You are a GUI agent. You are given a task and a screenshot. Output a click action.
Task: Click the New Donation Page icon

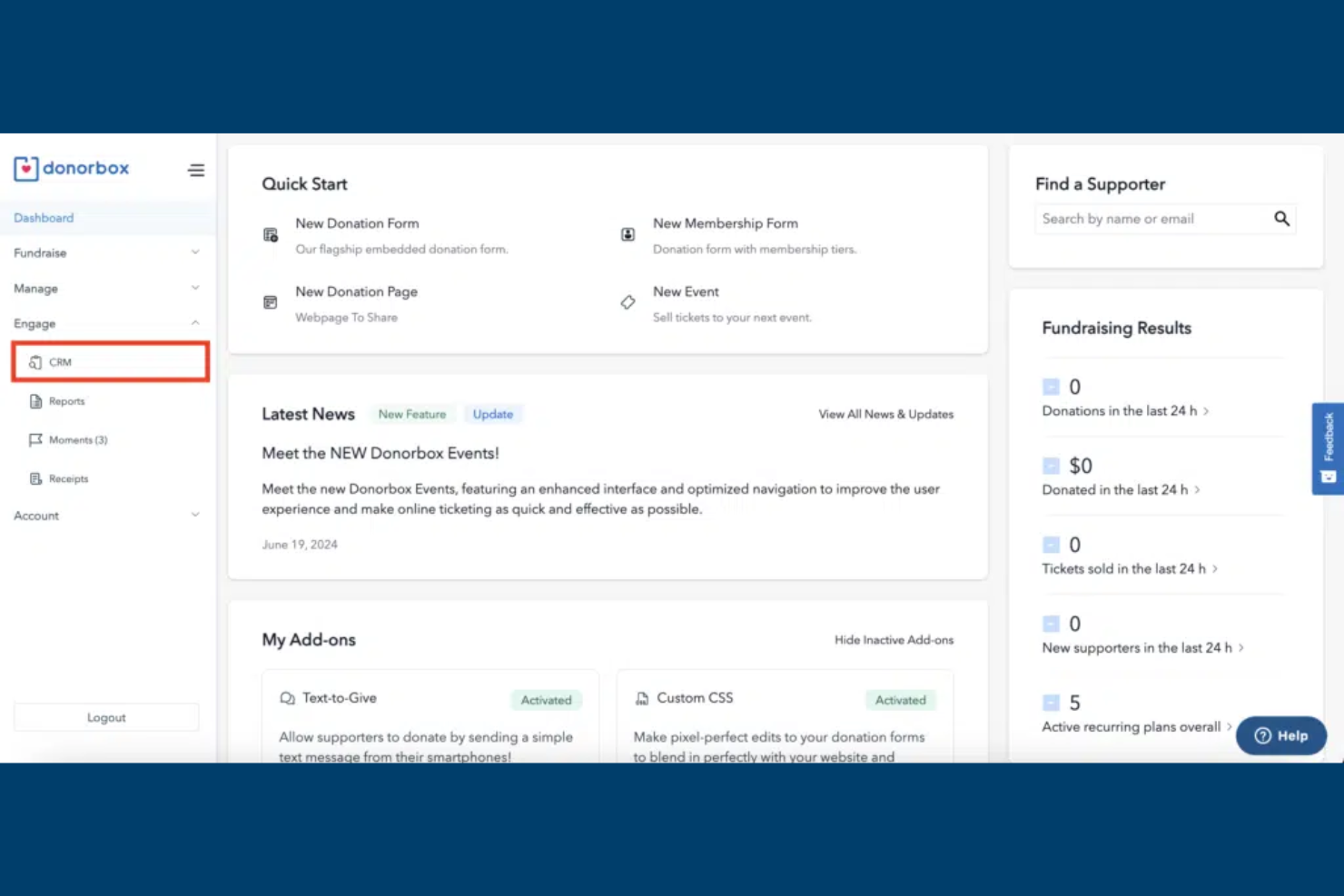pos(271,302)
